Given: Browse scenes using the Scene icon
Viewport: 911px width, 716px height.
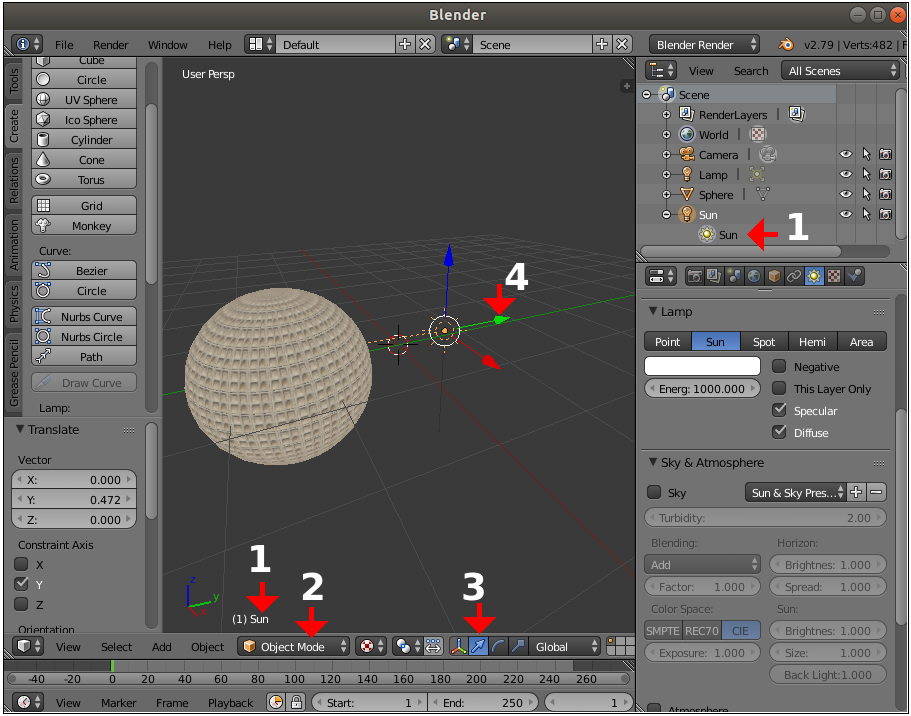Looking at the screenshot, I should (458, 44).
